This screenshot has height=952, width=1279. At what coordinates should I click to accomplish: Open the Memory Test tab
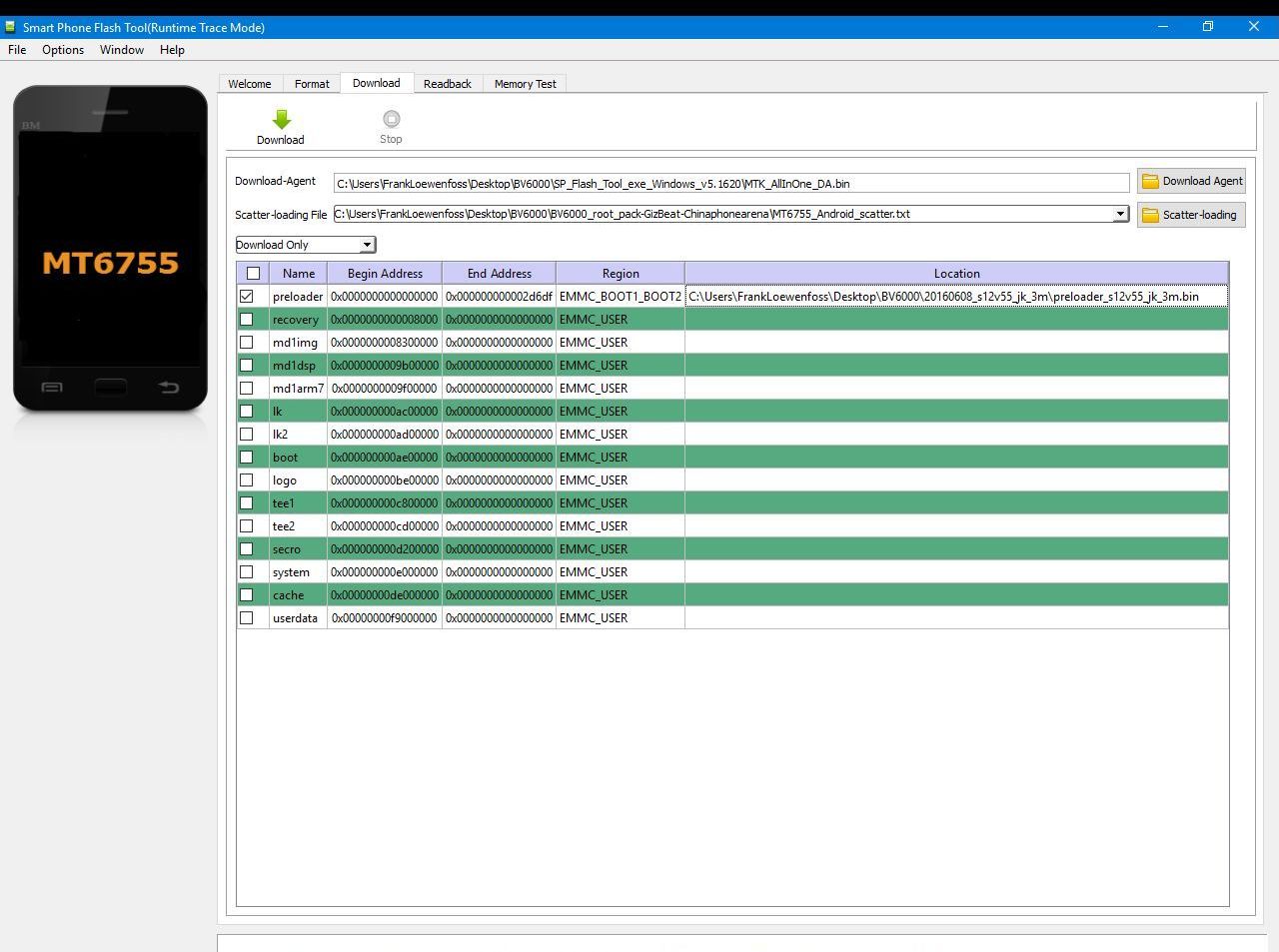pyautogui.click(x=525, y=84)
